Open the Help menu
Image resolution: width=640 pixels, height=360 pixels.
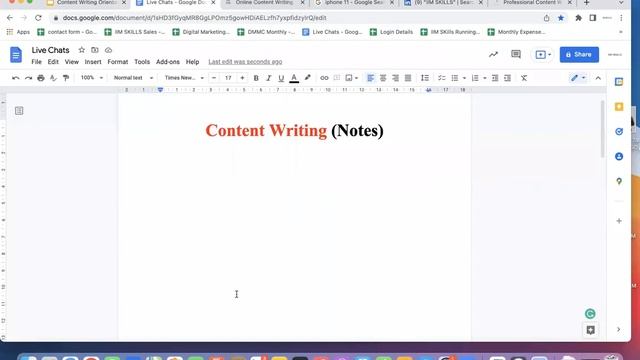point(192,62)
